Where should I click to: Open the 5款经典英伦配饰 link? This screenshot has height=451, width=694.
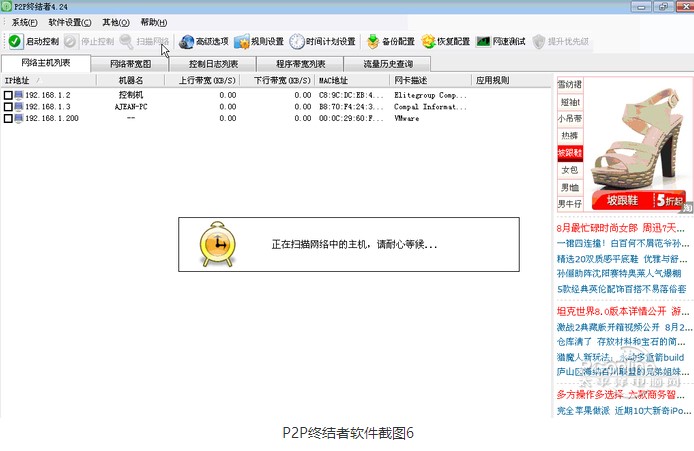621,289
